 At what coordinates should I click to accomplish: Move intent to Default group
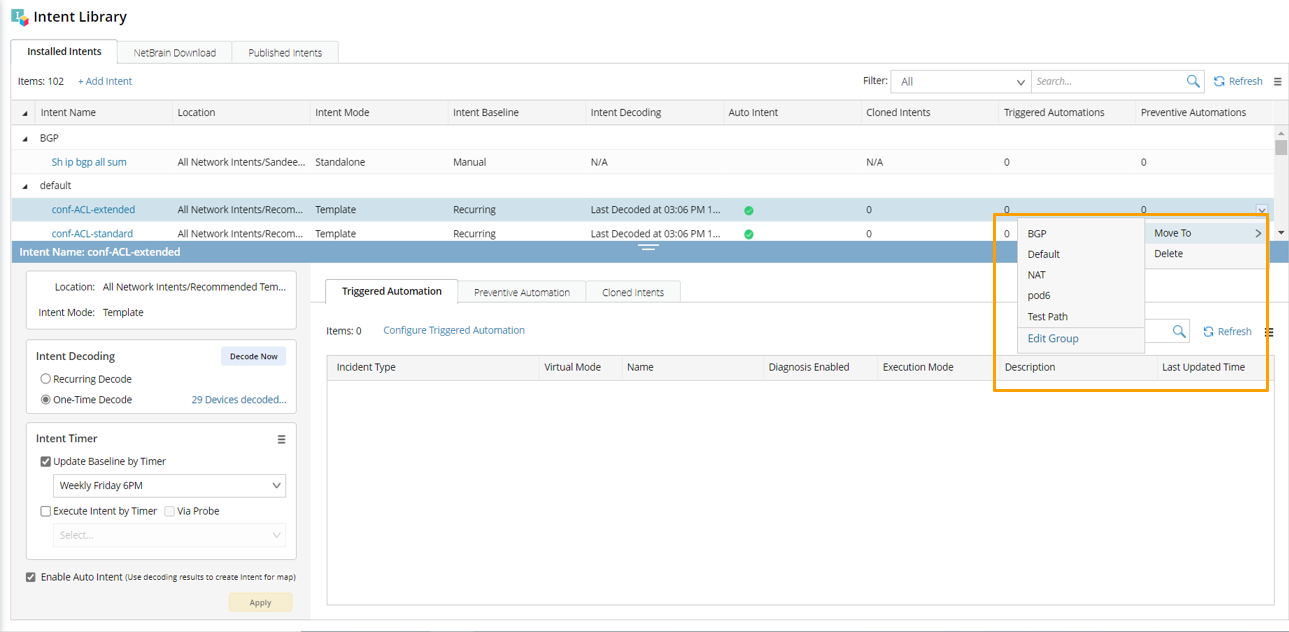pos(1080,254)
